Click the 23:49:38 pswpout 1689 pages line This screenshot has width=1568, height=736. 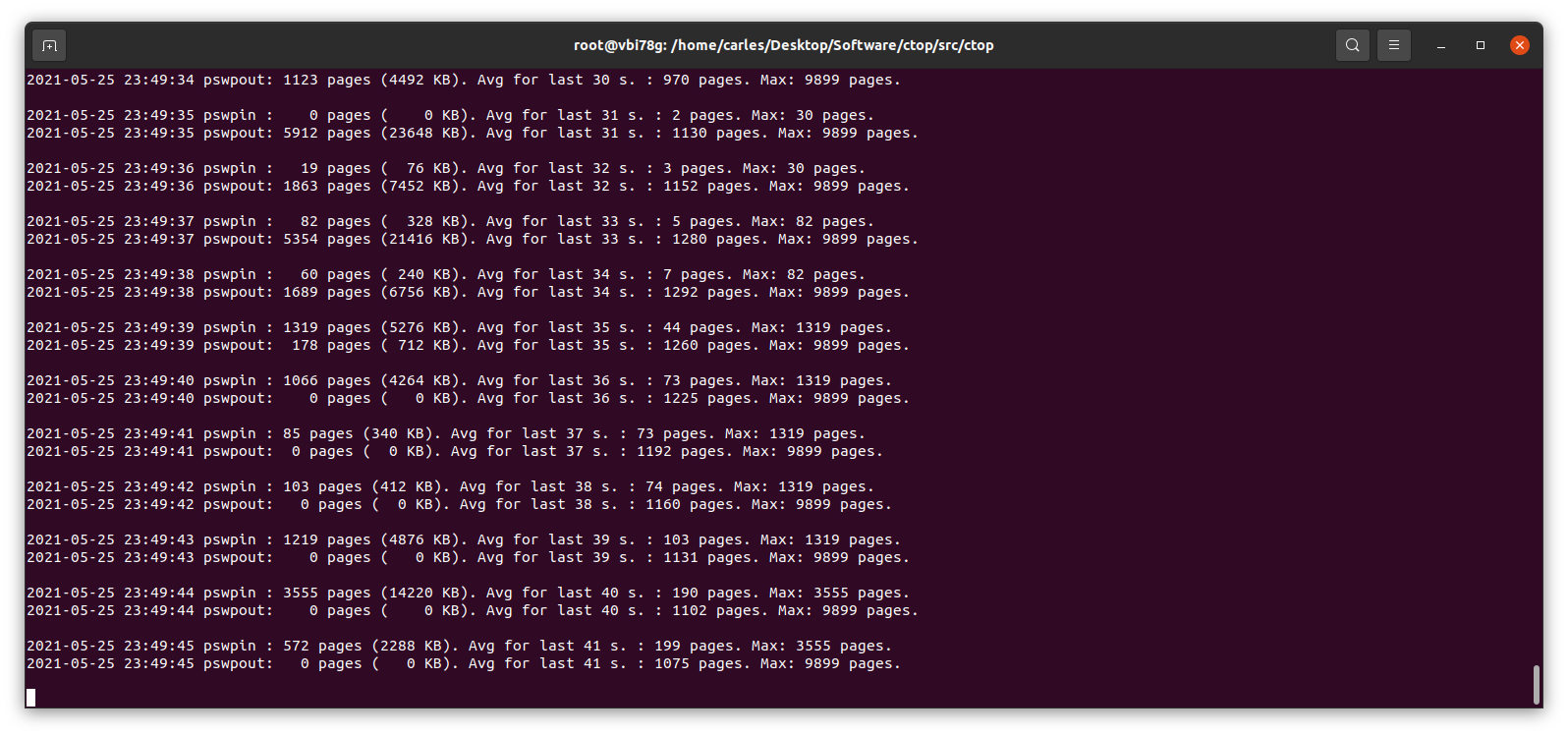468,292
